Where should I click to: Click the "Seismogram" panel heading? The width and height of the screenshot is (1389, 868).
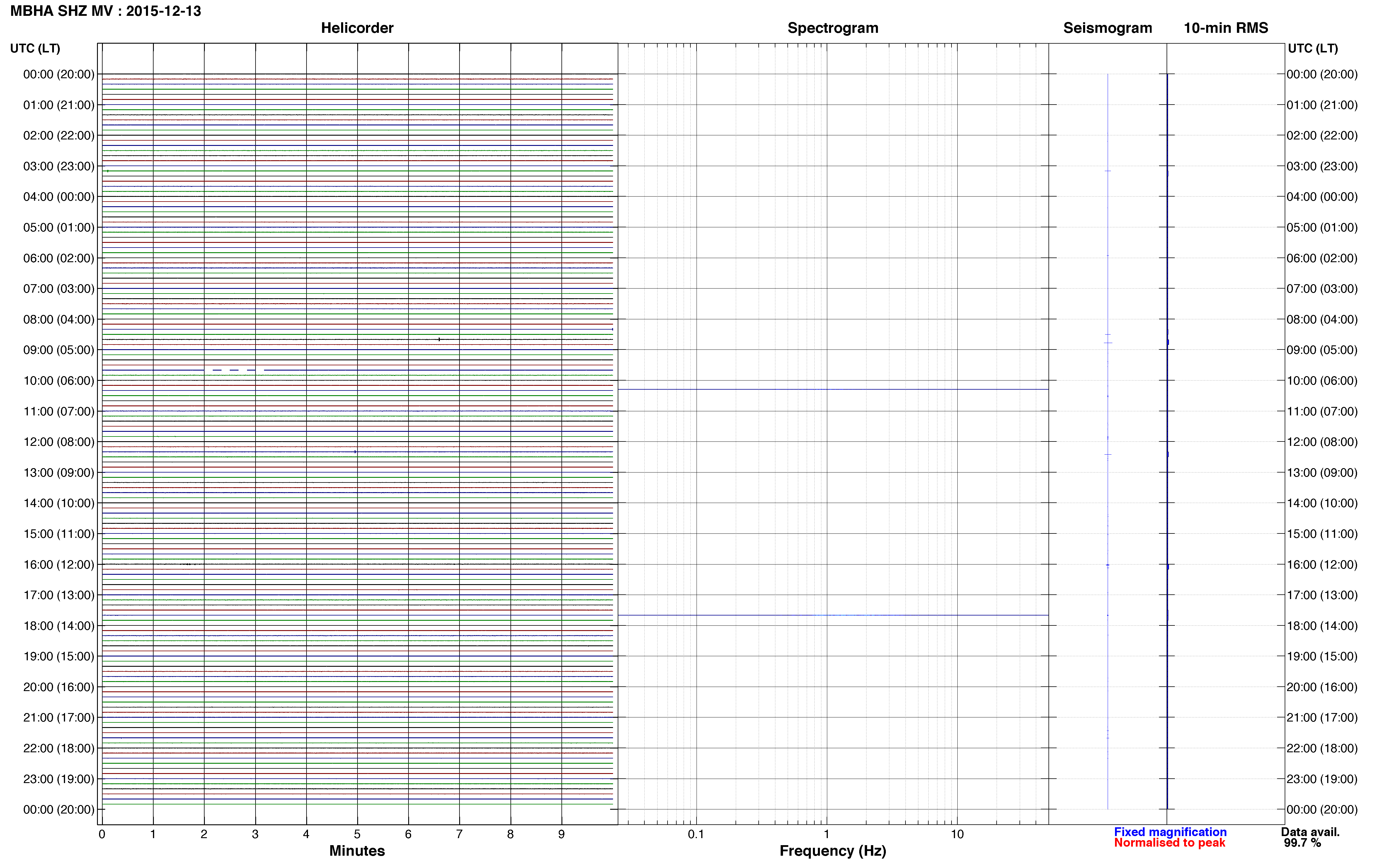tap(1108, 28)
